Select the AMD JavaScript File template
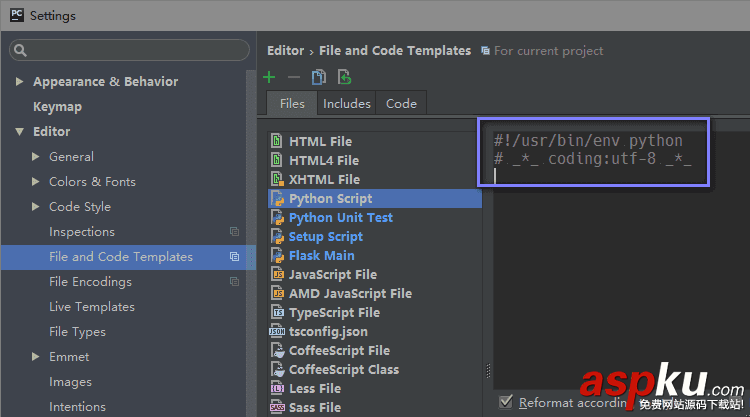 click(351, 294)
